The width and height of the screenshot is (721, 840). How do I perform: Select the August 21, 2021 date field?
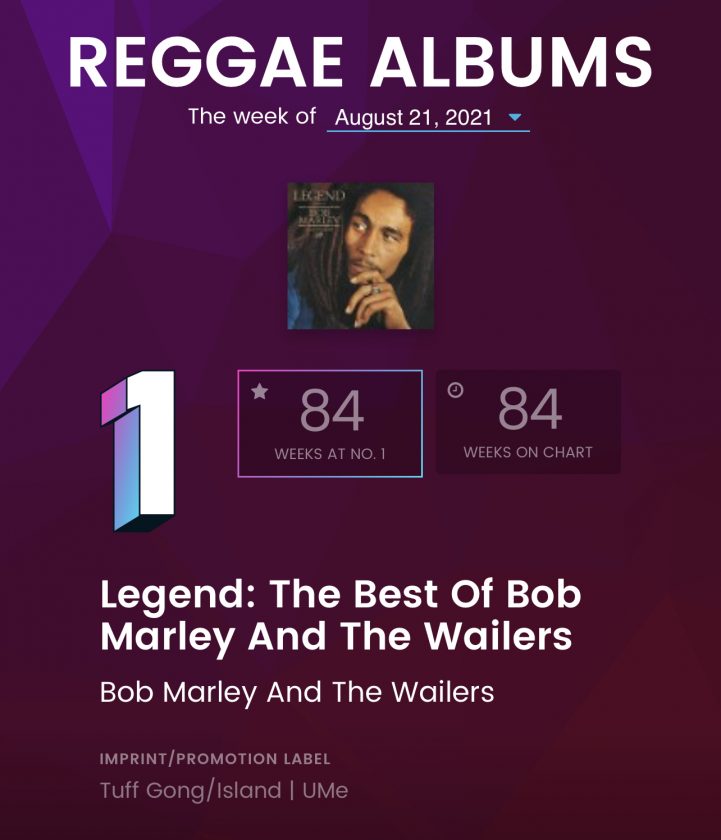coord(428,117)
